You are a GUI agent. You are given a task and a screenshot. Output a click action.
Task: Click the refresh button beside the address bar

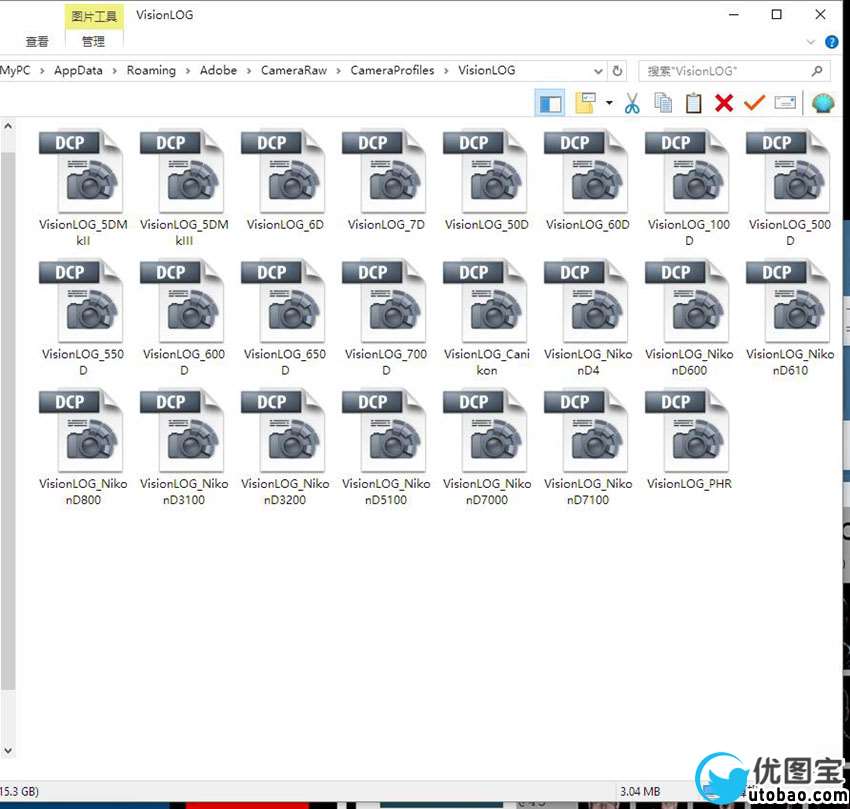(x=617, y=71)
